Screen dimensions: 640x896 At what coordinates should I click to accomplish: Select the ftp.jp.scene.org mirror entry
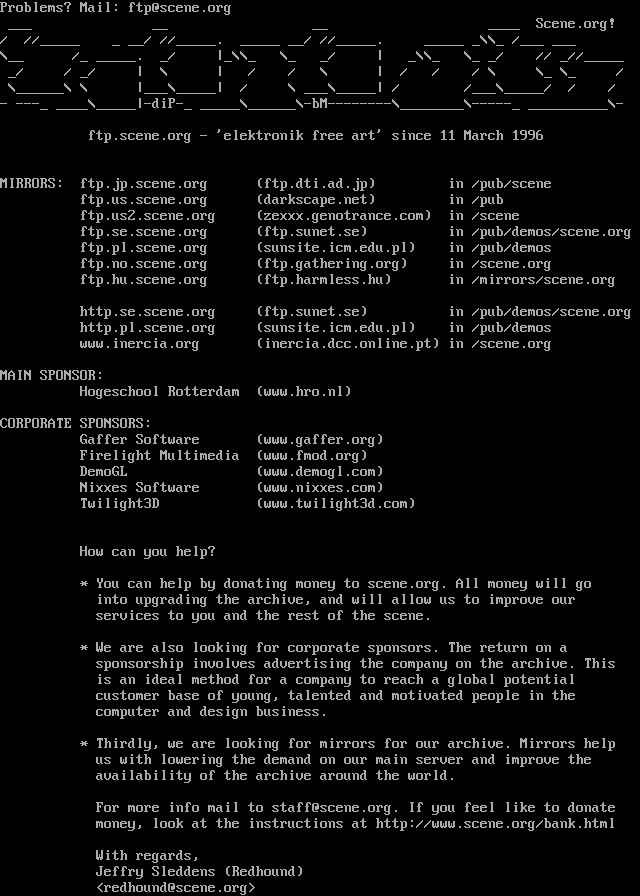click(143, 184)
